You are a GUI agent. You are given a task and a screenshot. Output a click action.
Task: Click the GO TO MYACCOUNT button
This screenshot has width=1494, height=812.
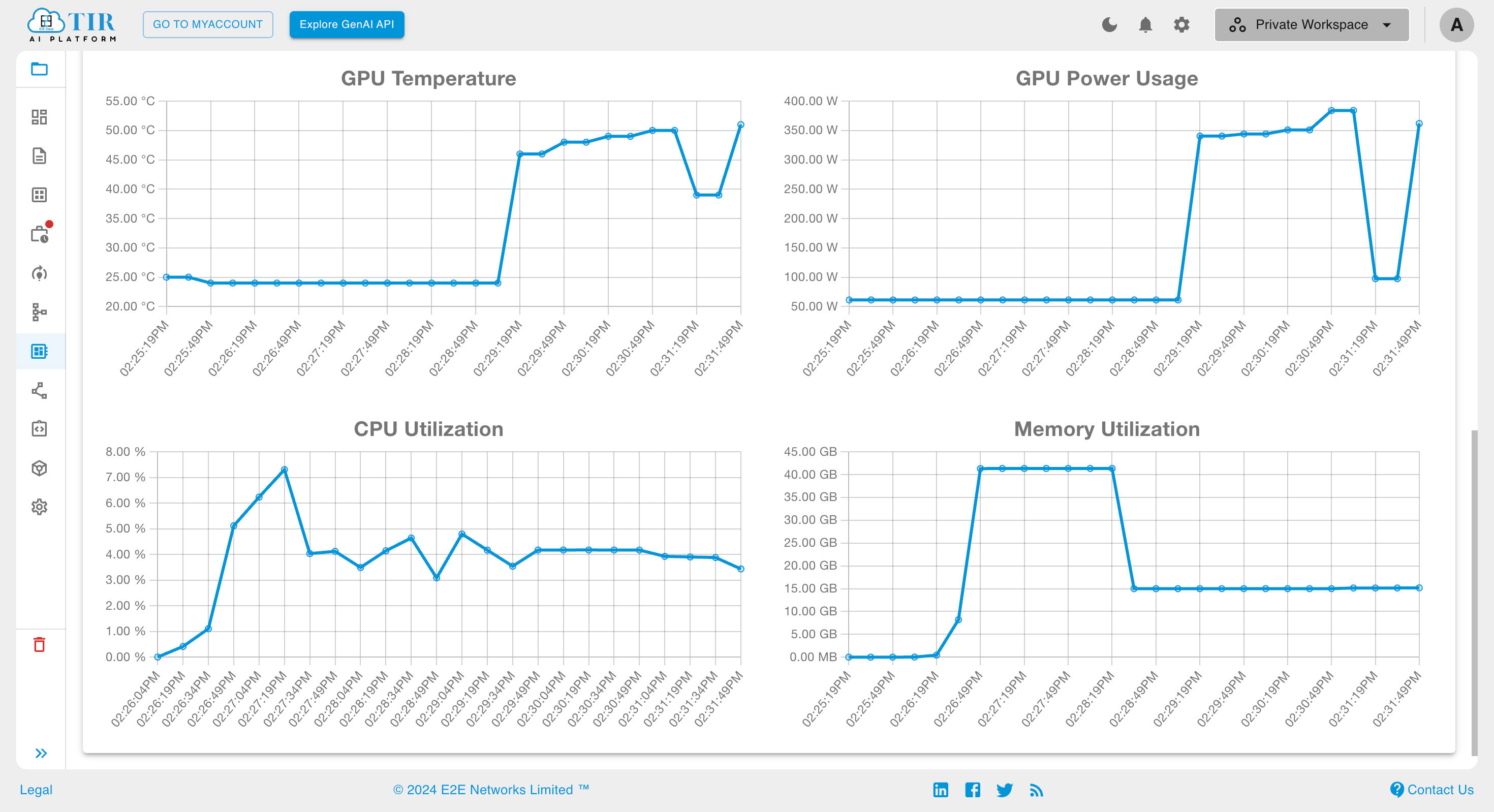coord(208,24)
